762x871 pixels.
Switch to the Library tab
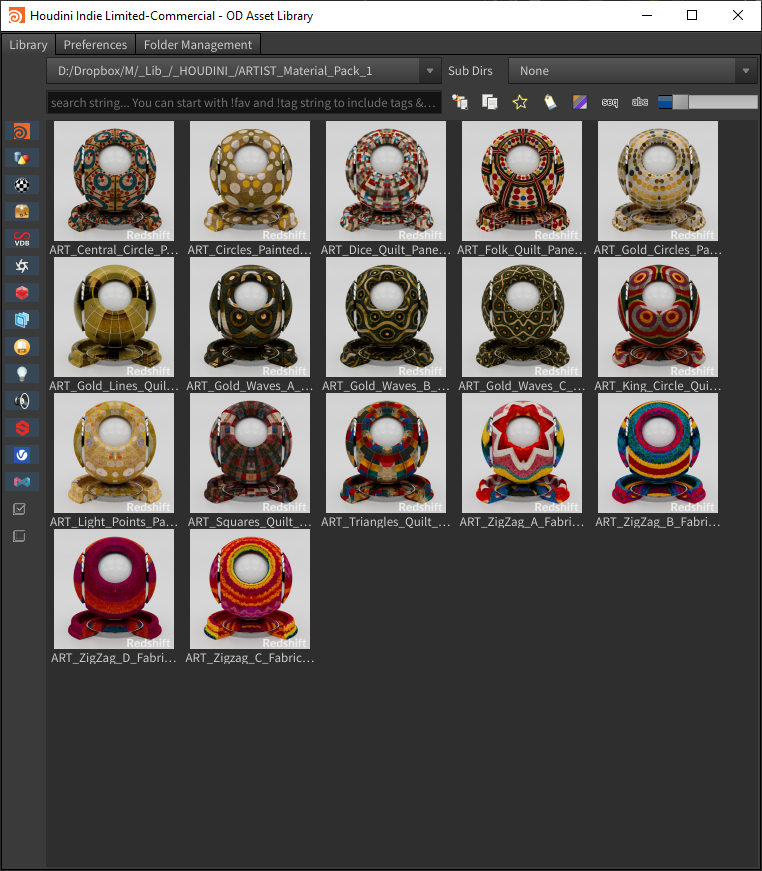[28, 44]
